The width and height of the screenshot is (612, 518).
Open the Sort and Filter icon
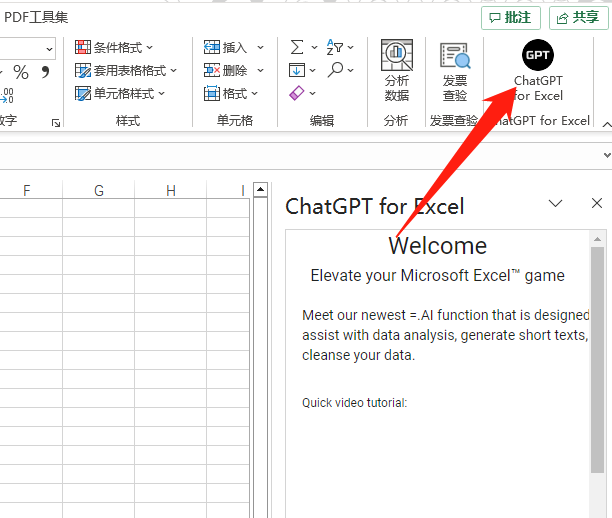click(x=335, y=47)
